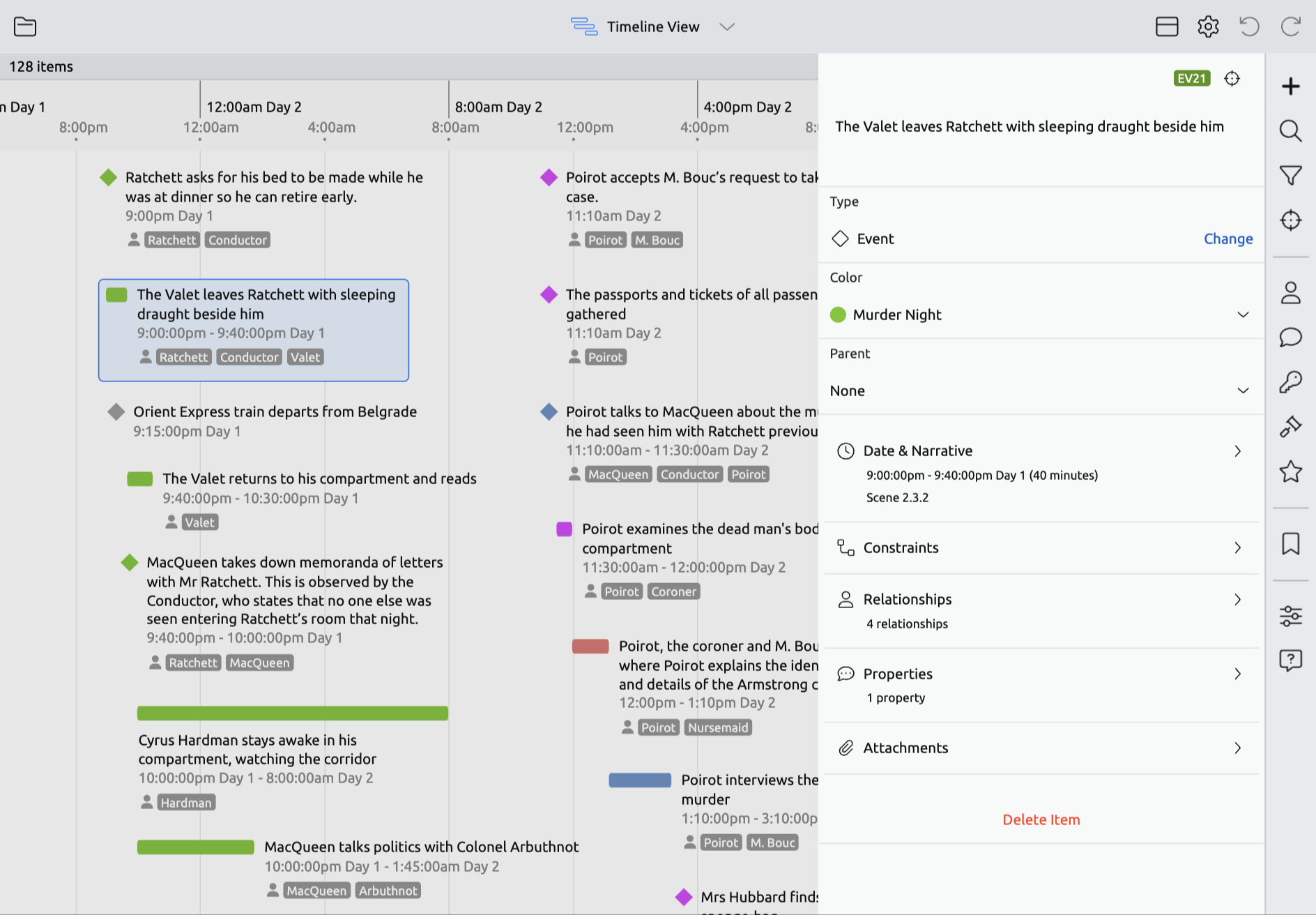This screenshot has width=1316, height=915.
Task: Click the 128 items count label
Action: pos(41,66)
